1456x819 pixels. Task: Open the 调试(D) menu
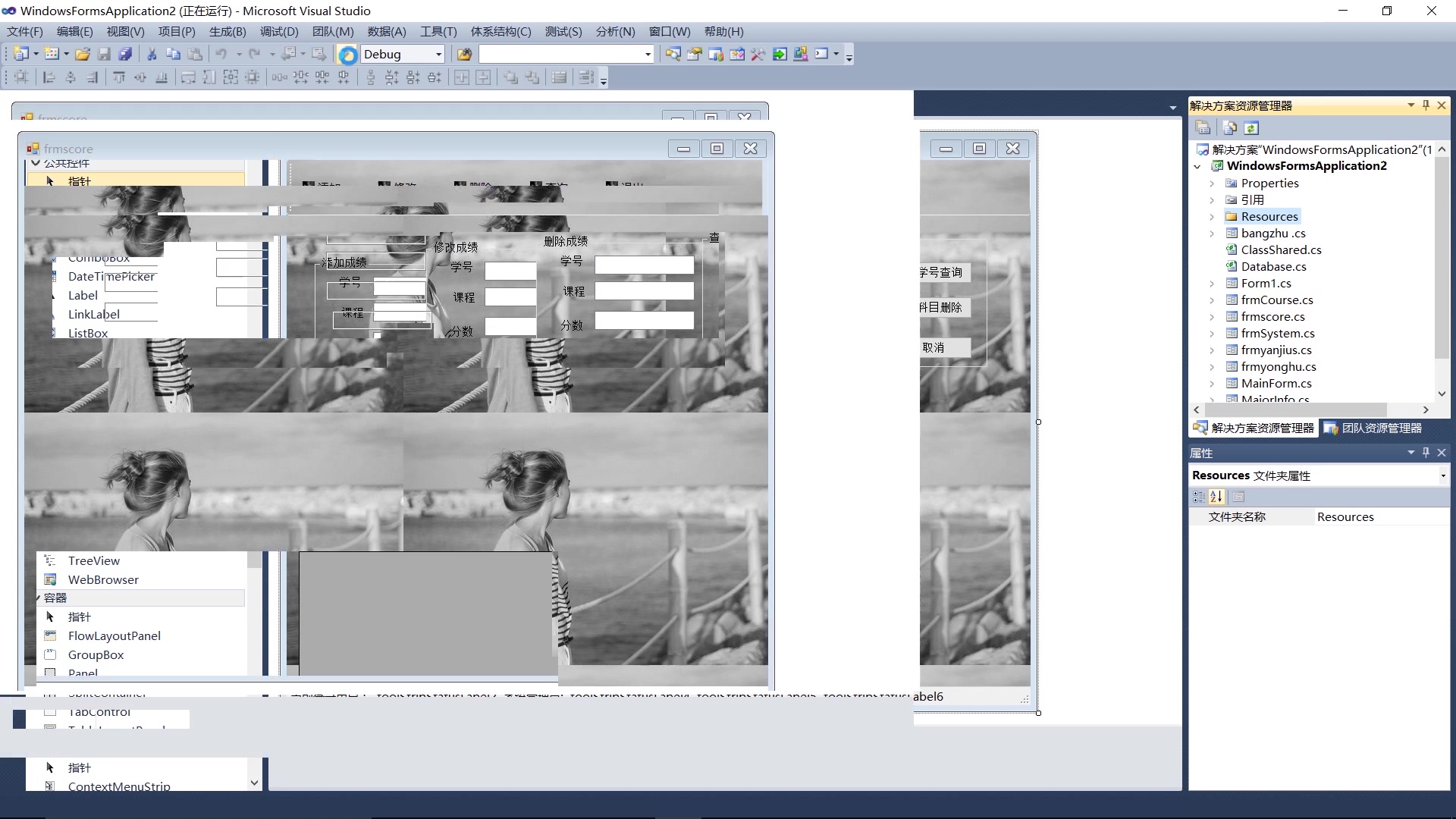279,31
